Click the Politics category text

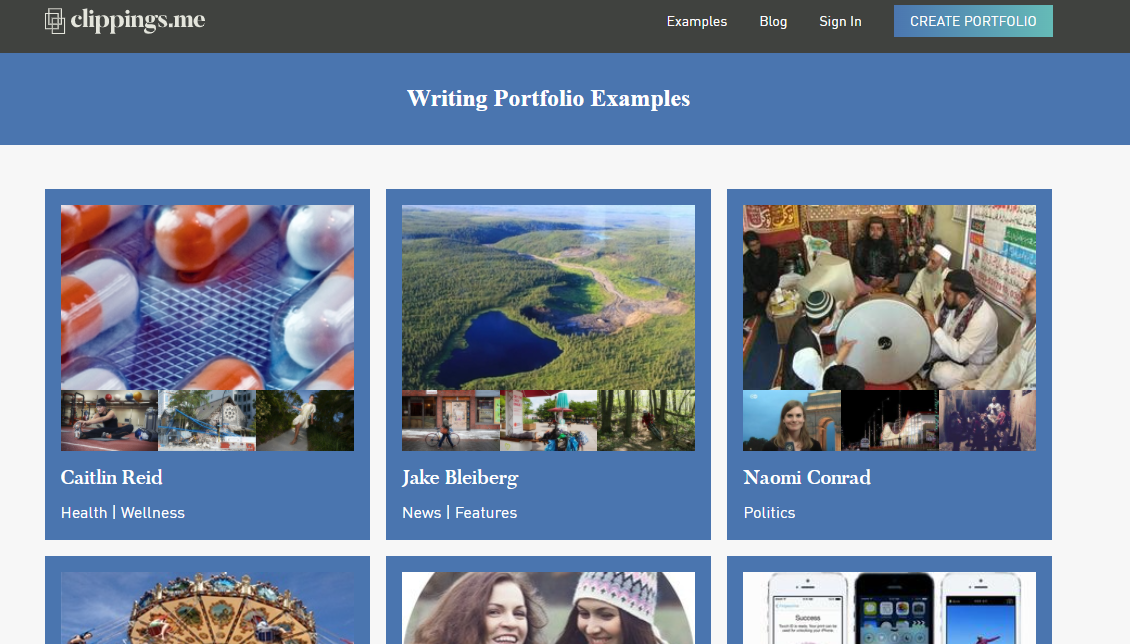click(x=769, y=513)
